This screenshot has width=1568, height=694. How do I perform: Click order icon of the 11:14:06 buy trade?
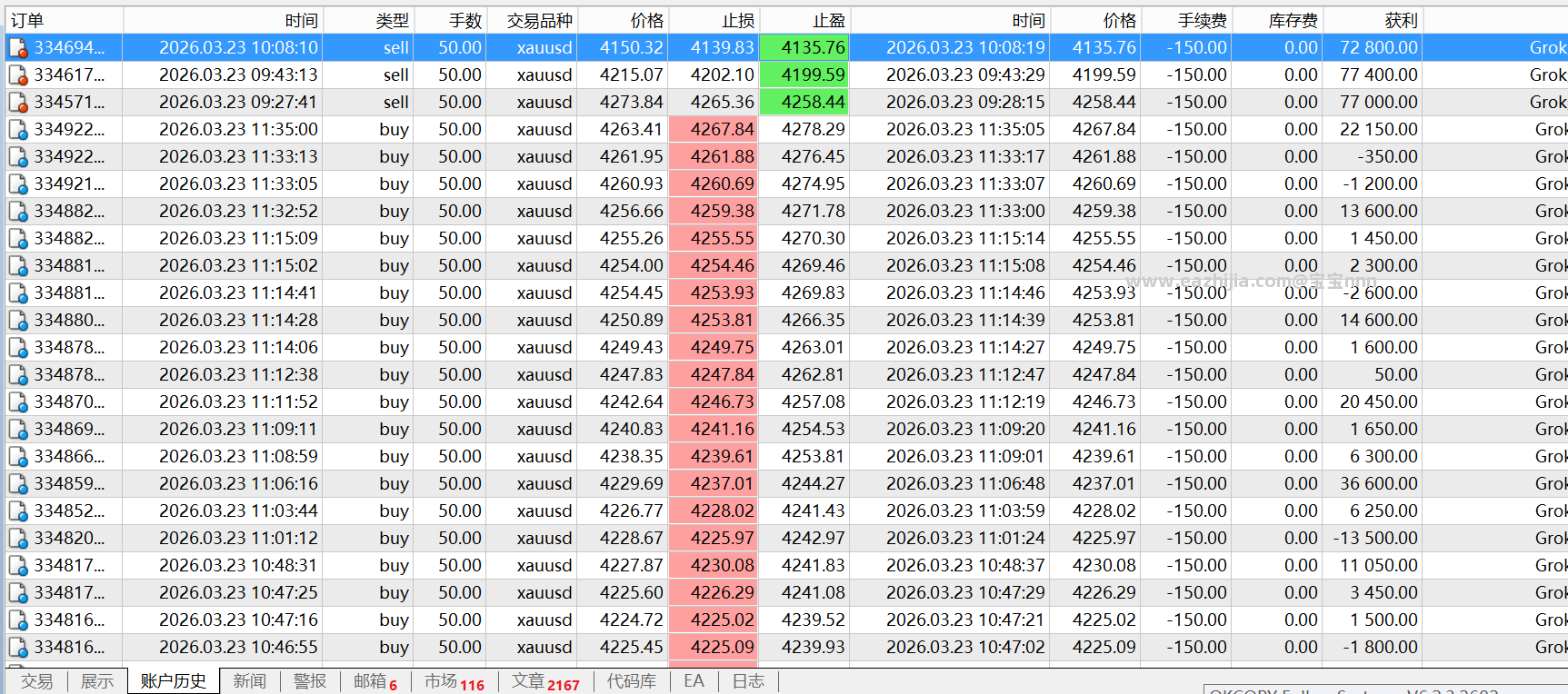pos(18,347)
